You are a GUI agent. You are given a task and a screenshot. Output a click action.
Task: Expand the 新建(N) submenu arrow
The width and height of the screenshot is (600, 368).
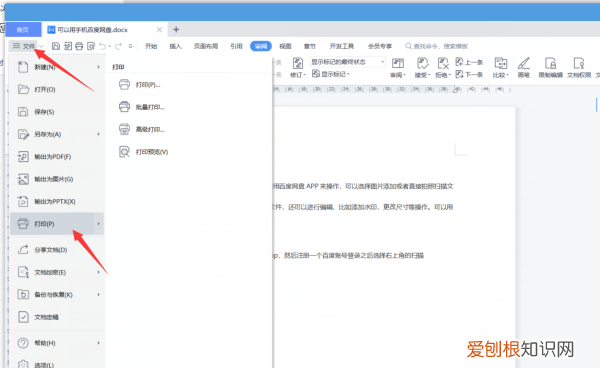(98, 67)
